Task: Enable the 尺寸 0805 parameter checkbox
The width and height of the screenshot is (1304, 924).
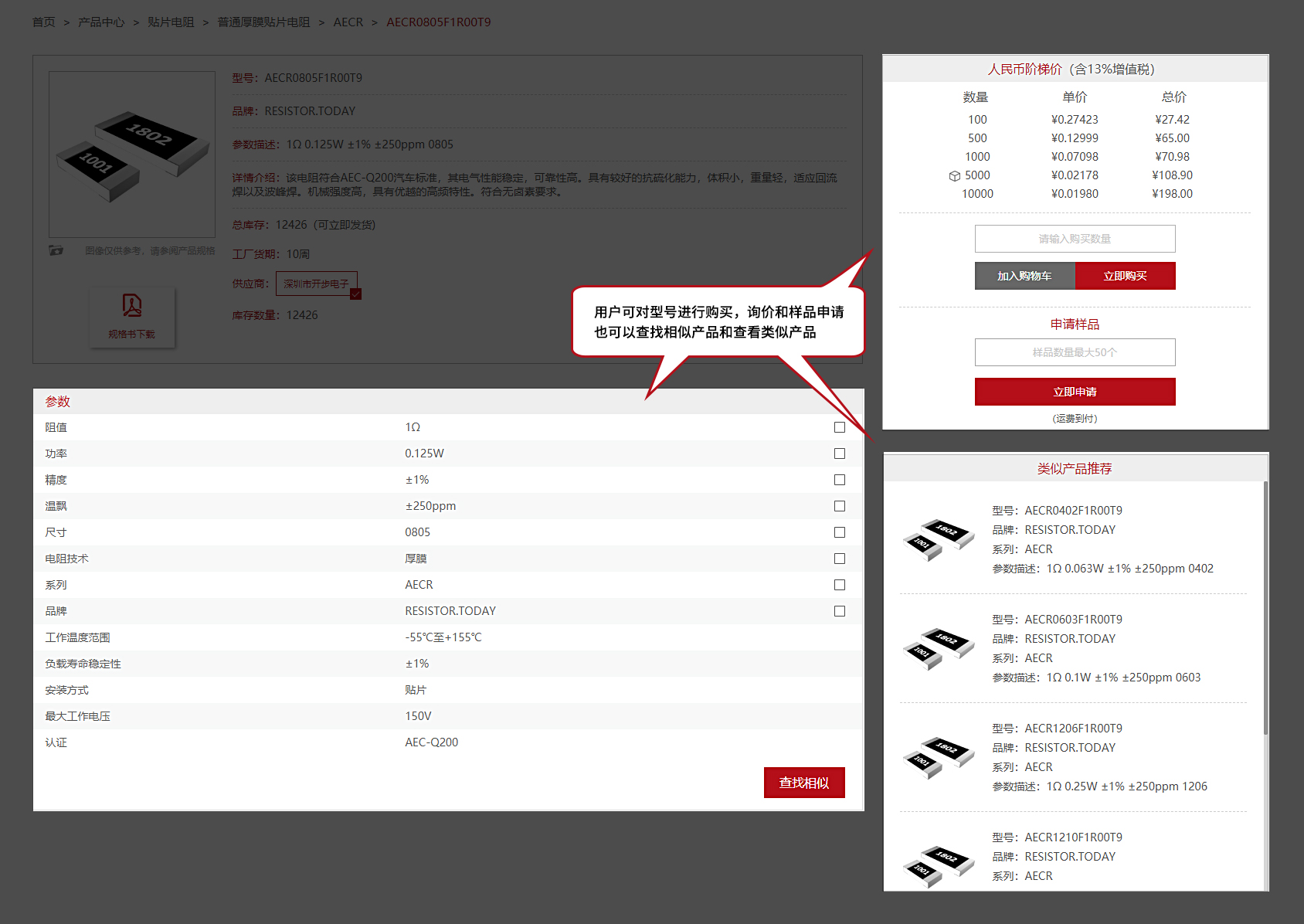Action: click(x=840, y=532)
